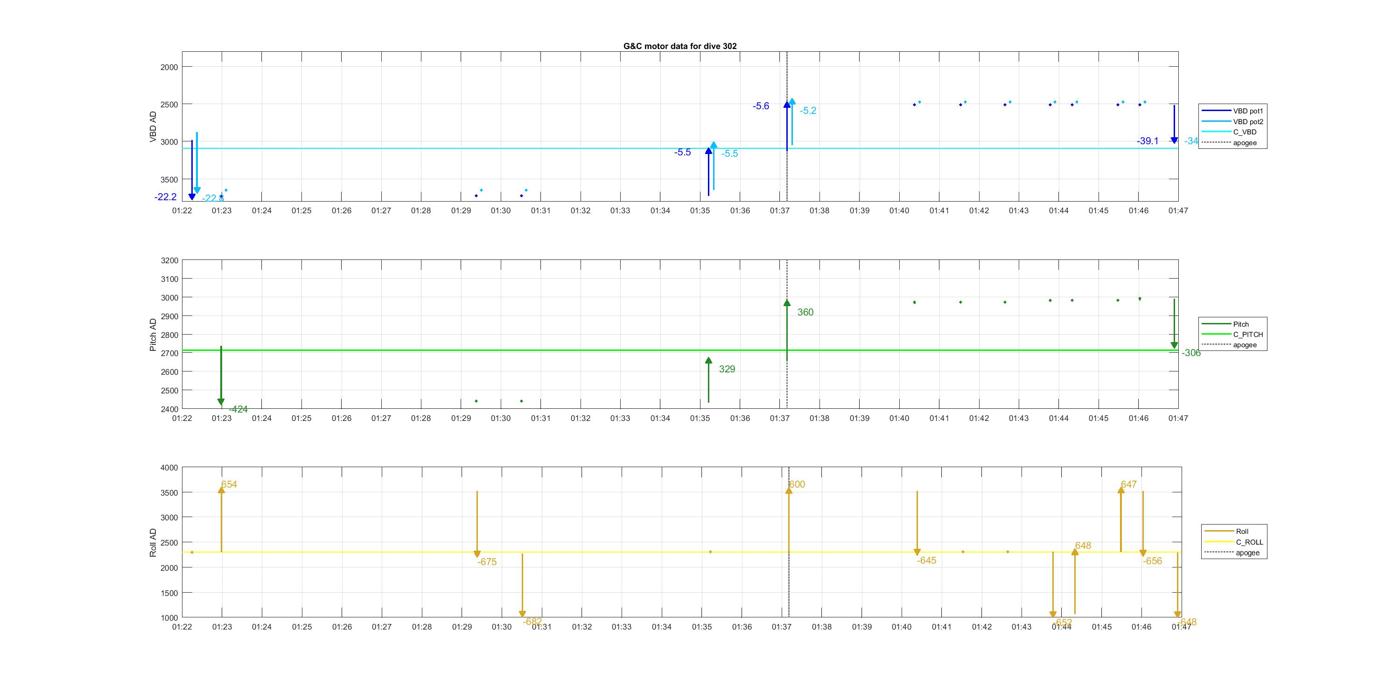Click the cyan line sample beside C_VBD

click(1216, 132)
